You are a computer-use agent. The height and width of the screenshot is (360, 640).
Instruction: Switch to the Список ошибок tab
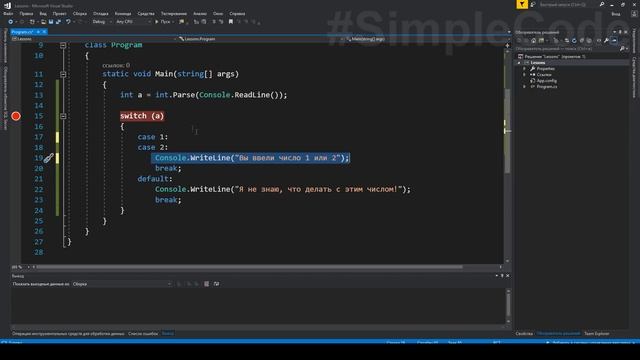click(x=143, y=334)
